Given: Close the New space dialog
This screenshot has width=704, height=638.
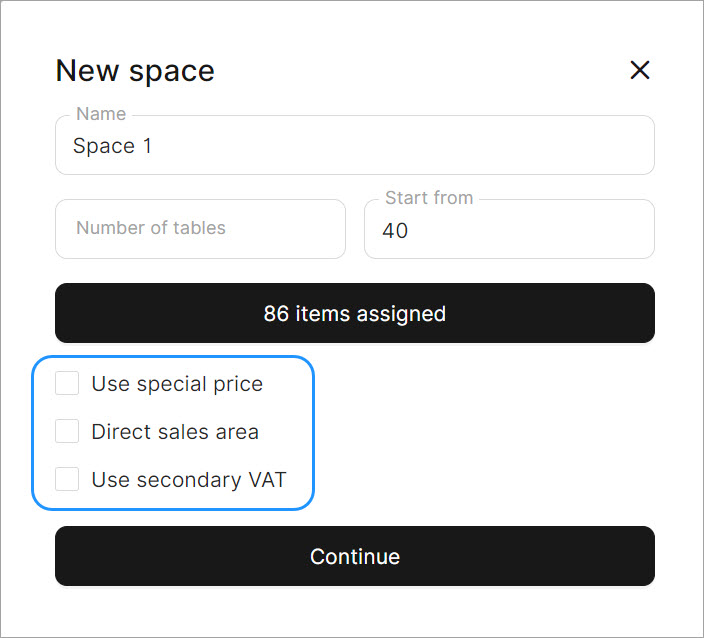Looking at the screenshot, I should click(640, 70).
